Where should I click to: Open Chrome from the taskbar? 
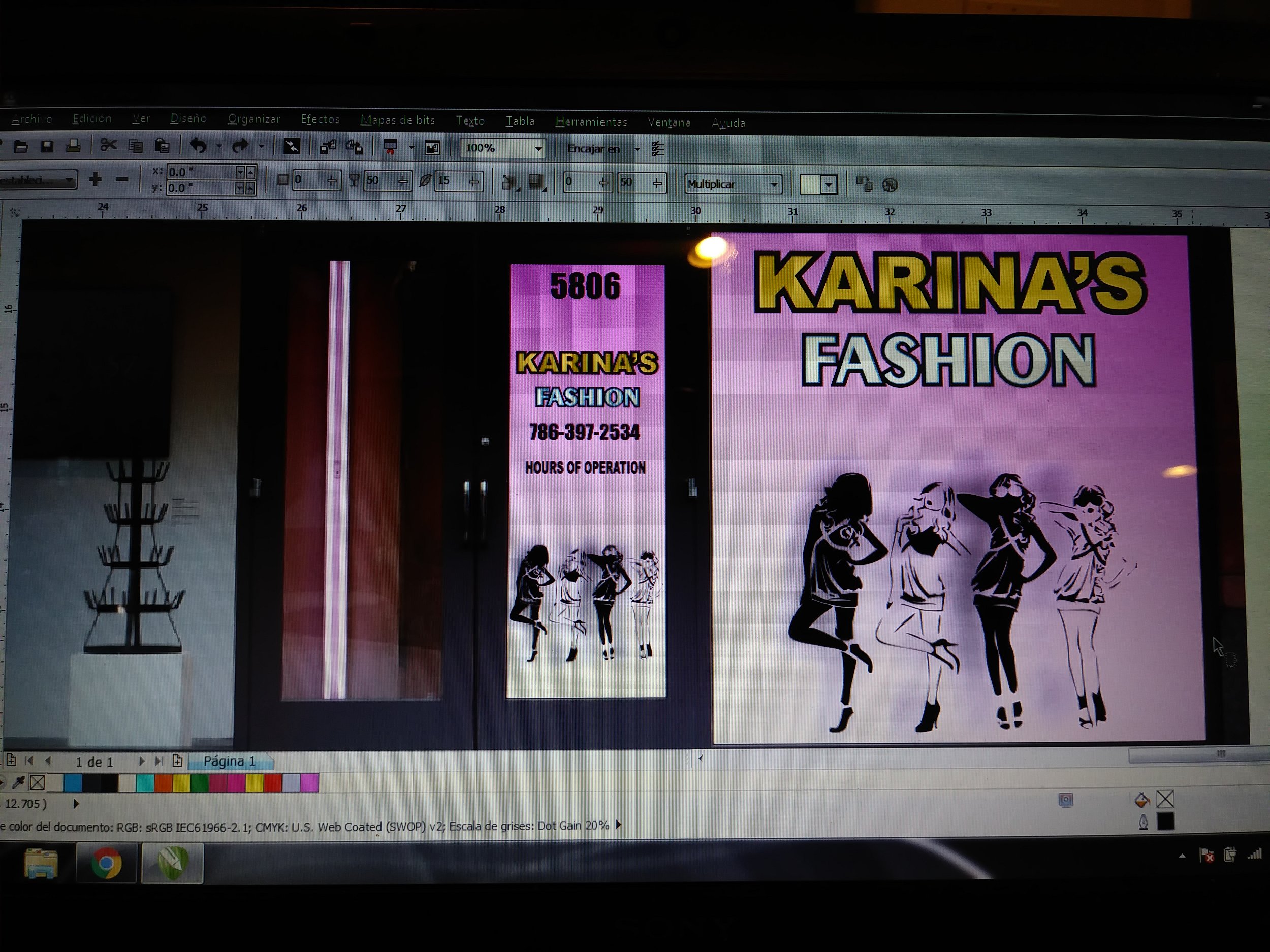[106, 863]
